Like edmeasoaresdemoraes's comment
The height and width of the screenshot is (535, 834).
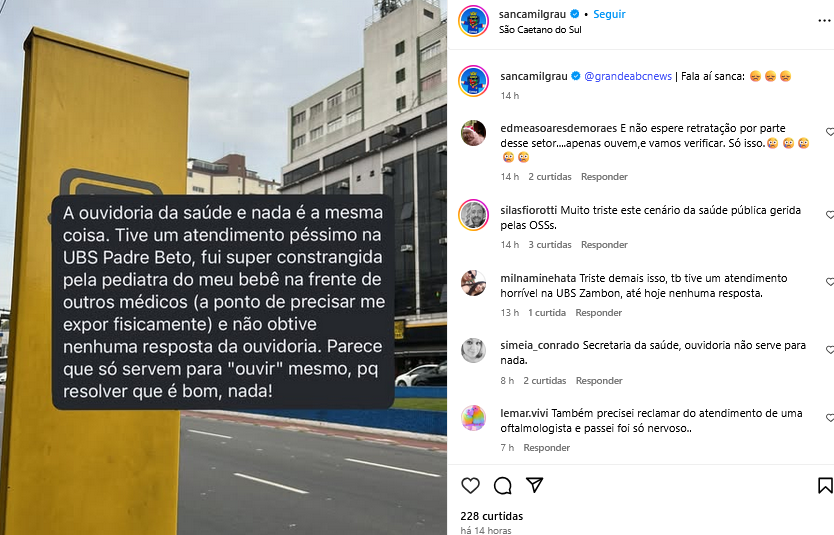pos(830,131)
